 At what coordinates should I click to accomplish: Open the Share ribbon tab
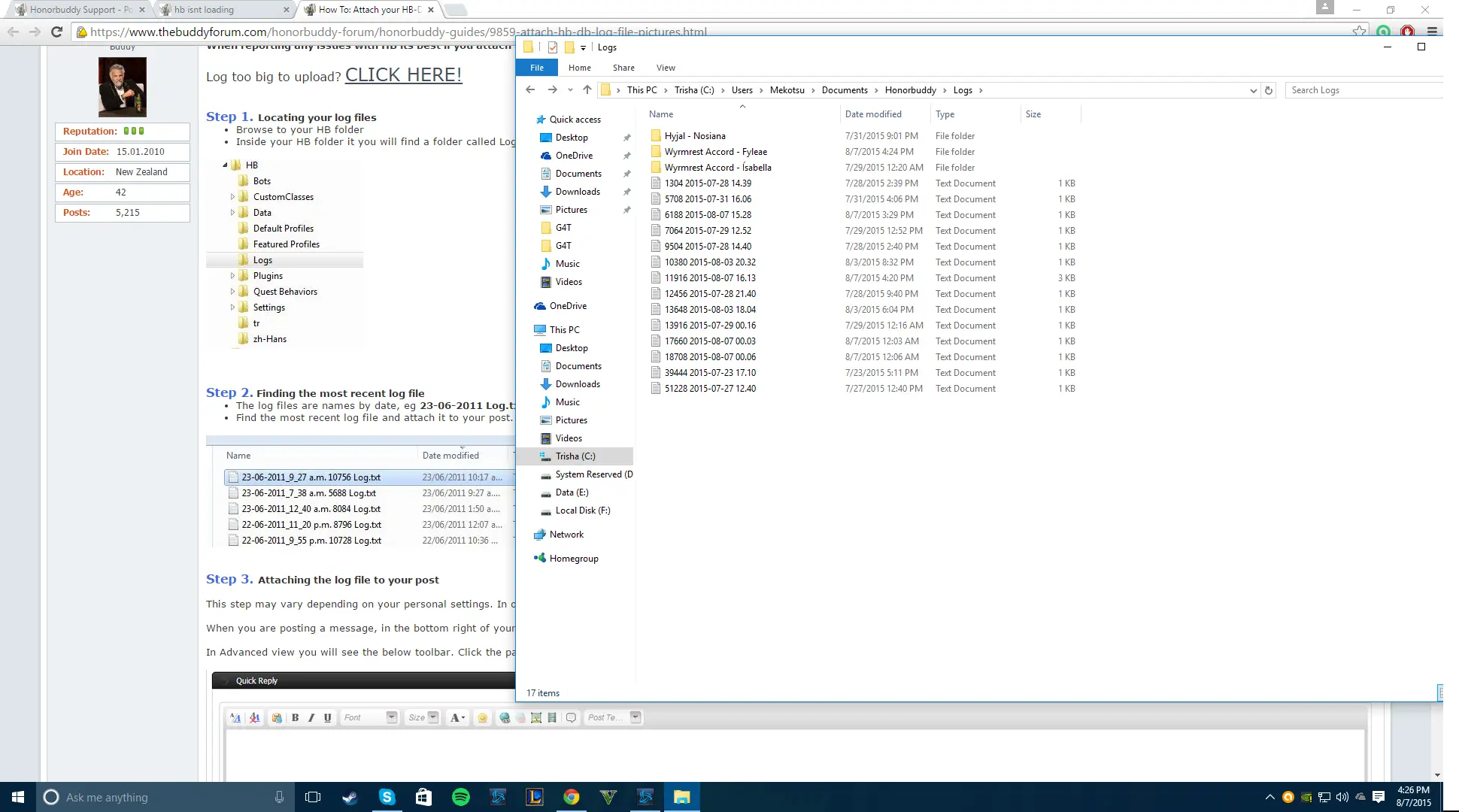click(x=623, y=68)
